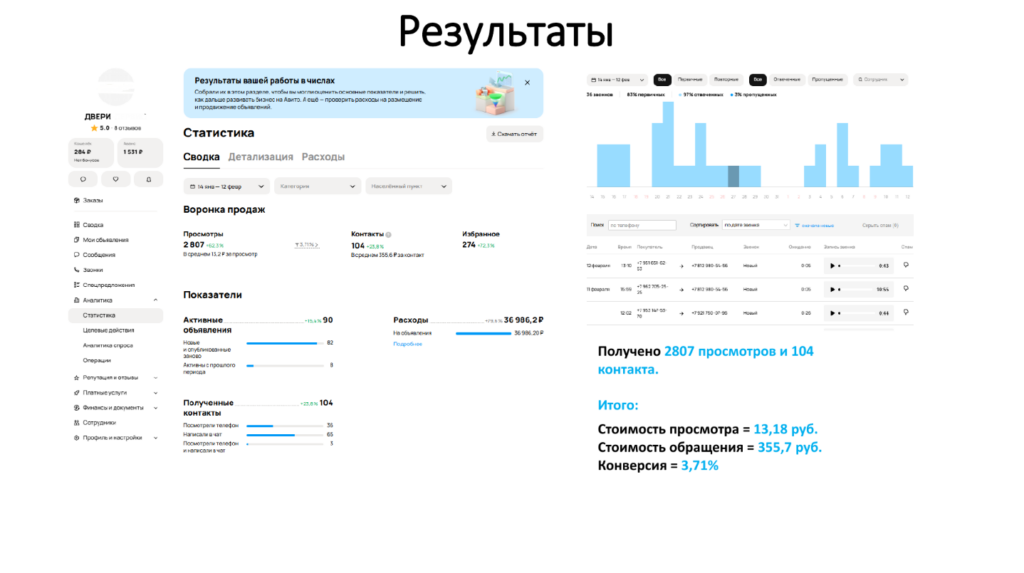The width and height of the screenshot is (1024, 573).
Task: Filter calls by Первичные
Action: [x=690, y=80]
